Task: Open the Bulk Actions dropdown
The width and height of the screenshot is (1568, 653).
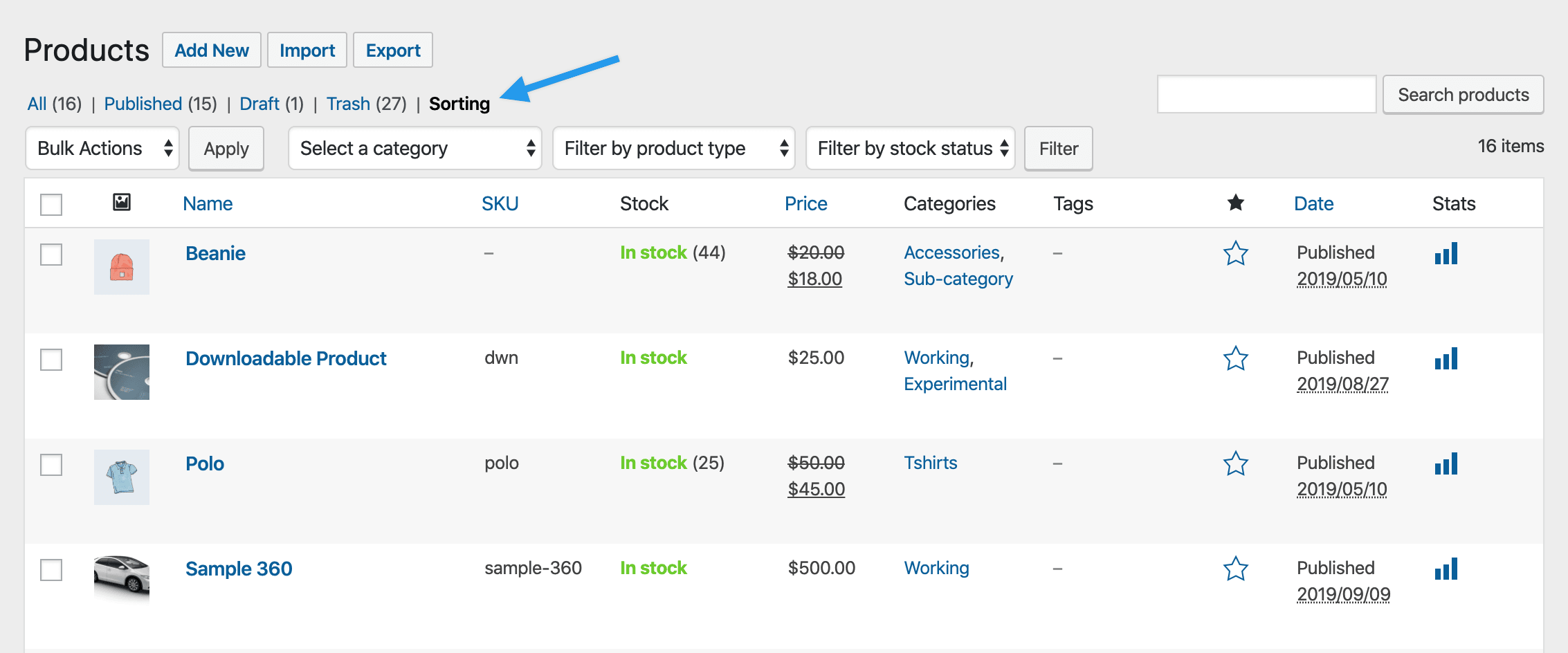Action: pyautogui.click(x=102, y=149)
